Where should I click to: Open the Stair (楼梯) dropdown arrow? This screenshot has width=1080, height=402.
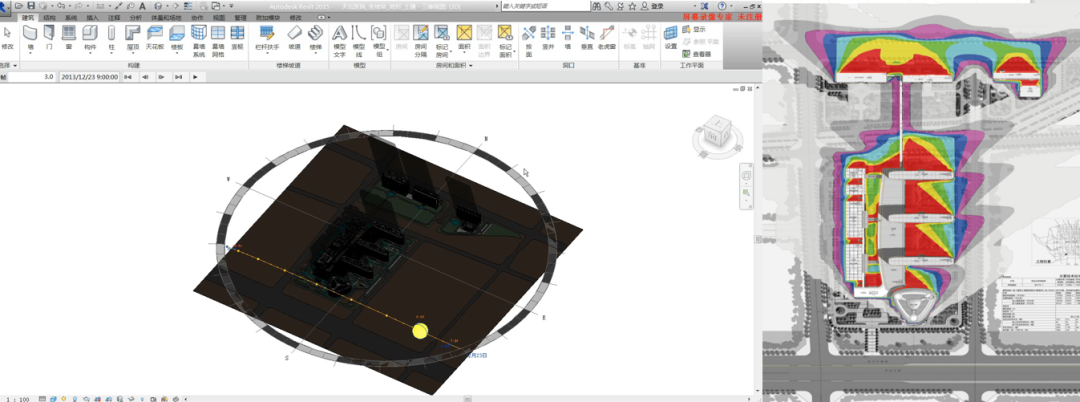(x=316, y=54)
